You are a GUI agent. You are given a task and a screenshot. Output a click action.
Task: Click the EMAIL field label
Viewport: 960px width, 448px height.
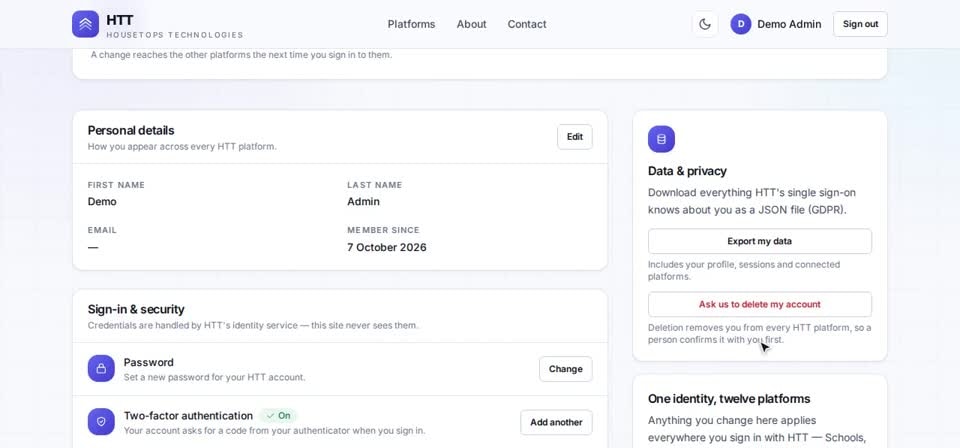[x=102, y=230]
